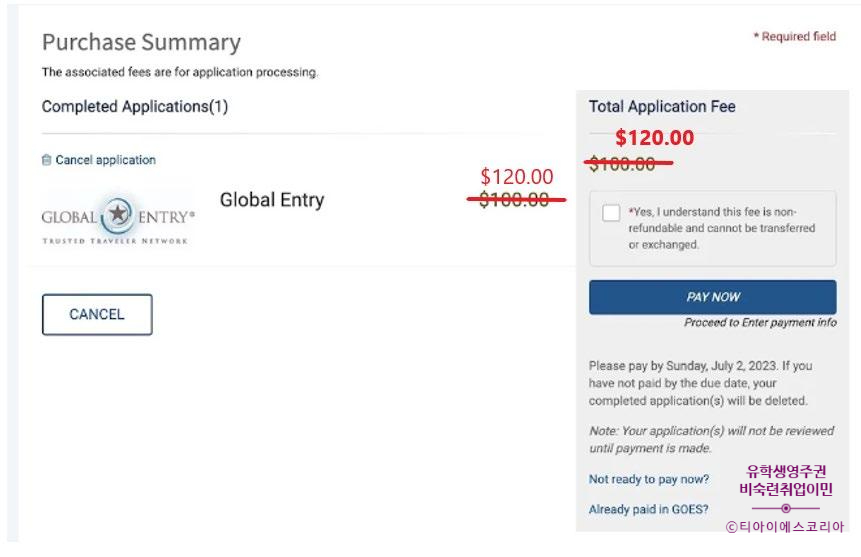Click the pay-by July 2, 2023 notice
This screenshot has width=861, height=557.
coord(700,383)
